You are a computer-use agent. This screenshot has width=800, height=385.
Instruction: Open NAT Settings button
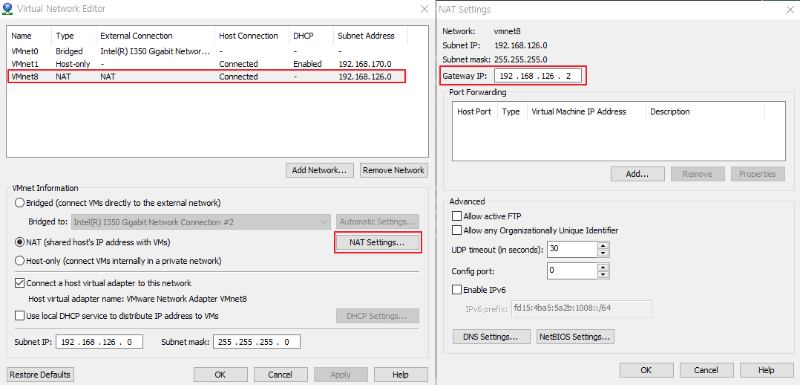(378, 242)
